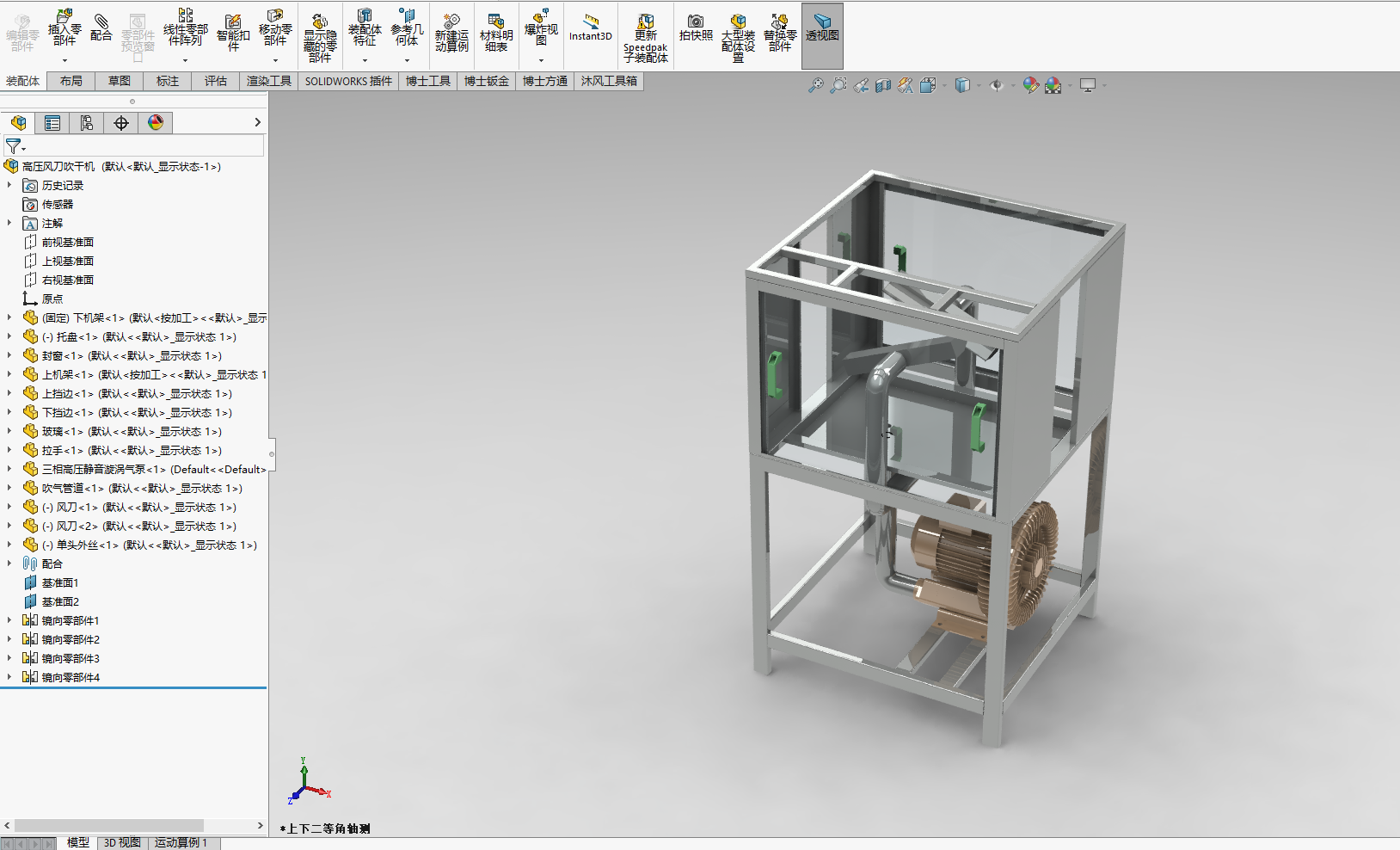Expand the 三相高压静音旋涡气泵<1> component
1400x850 pixels.
click(9, 469)
